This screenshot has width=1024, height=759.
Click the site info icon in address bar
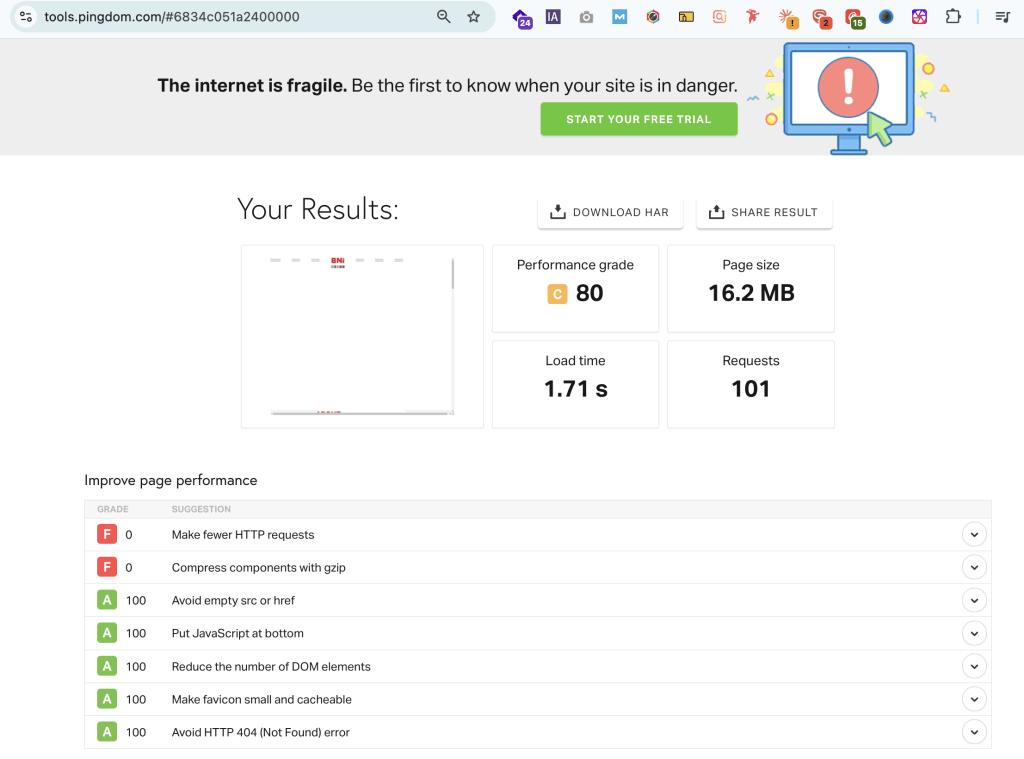[26, 17]
